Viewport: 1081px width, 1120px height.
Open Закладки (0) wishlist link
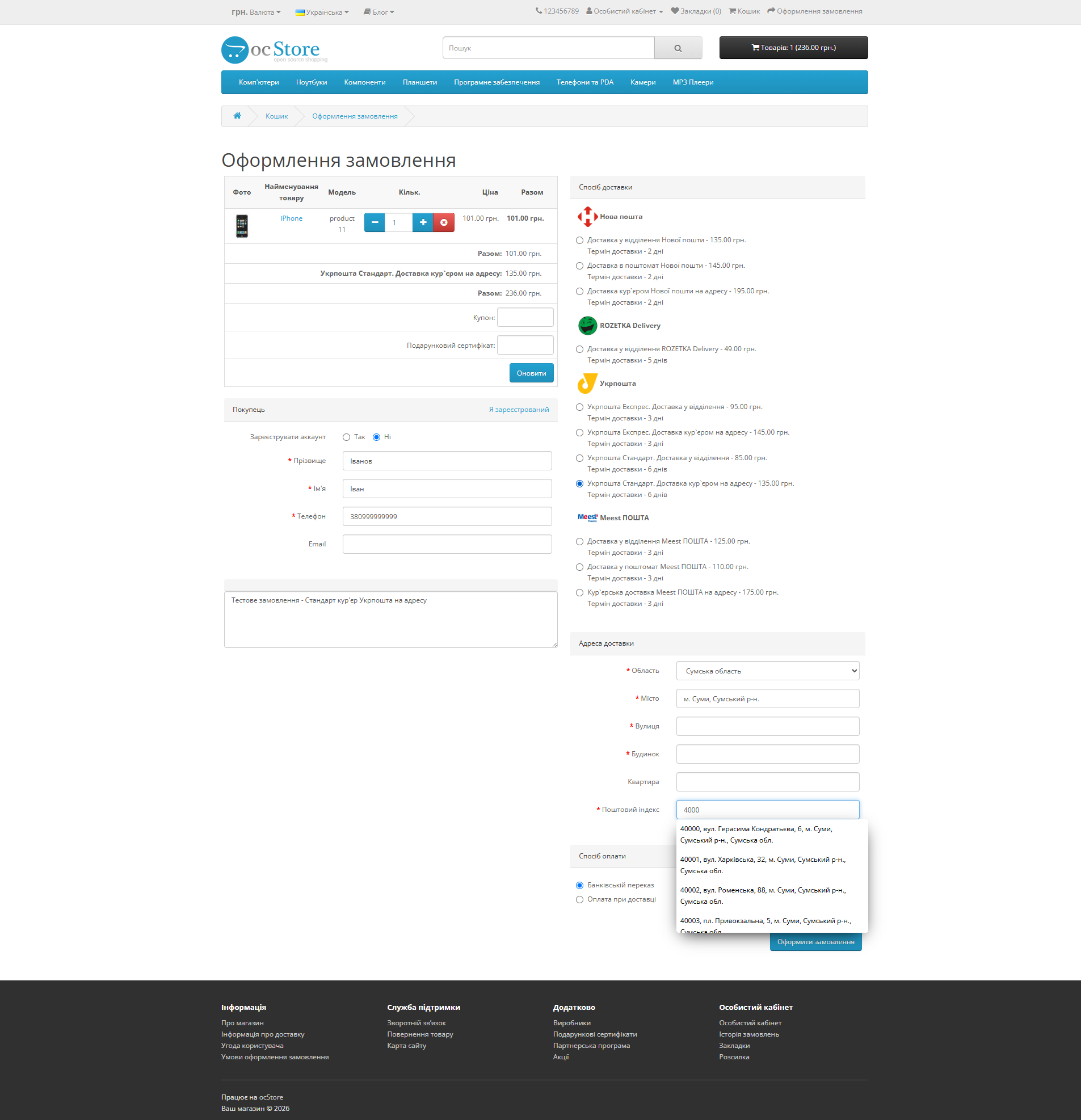tap(696, 11)
